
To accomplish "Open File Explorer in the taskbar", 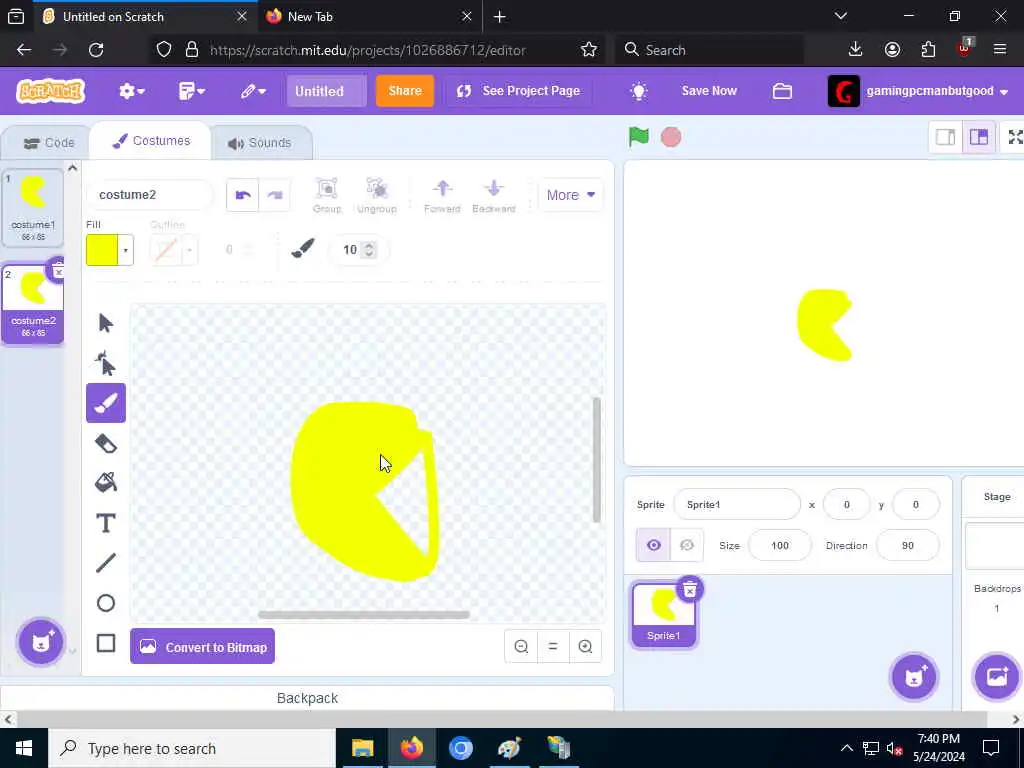I will coord(362,748).
